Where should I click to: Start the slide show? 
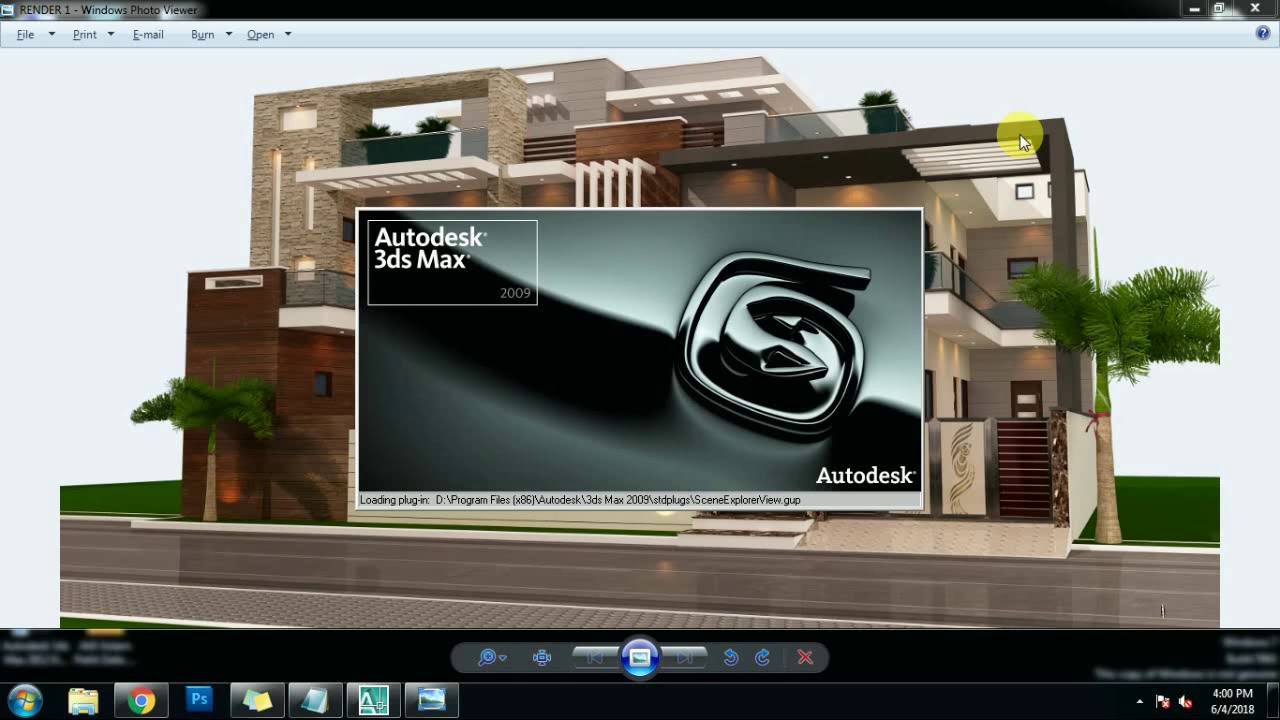(640, 657)
